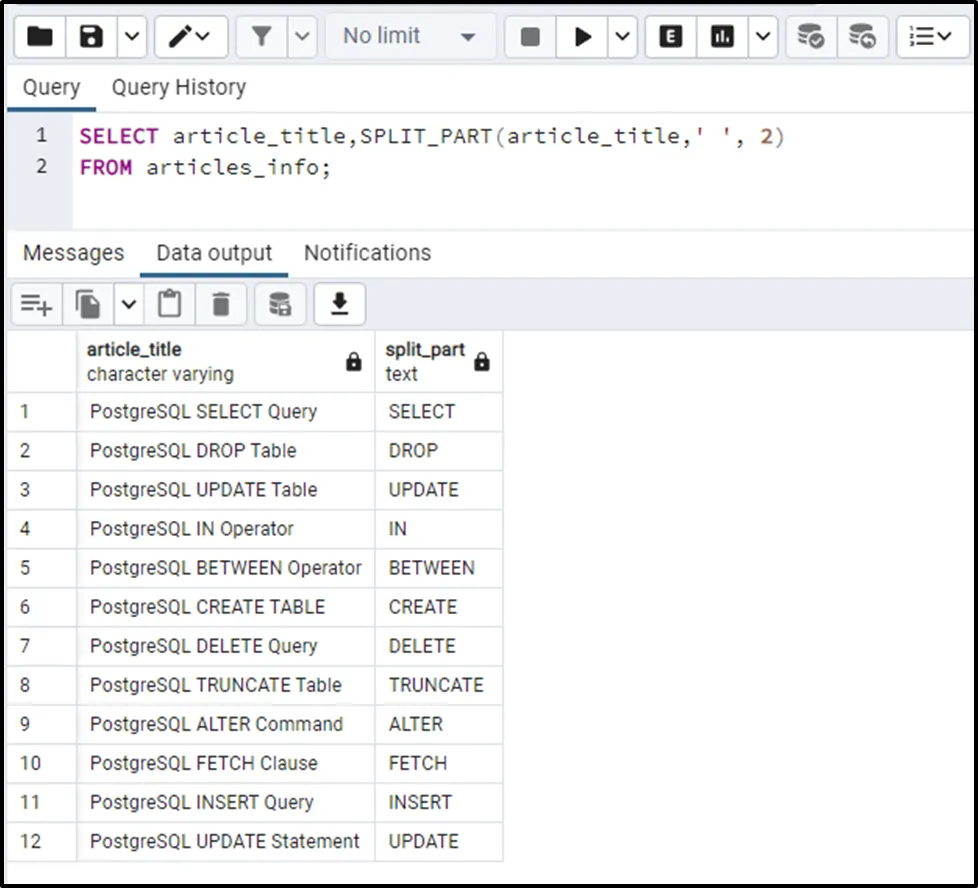Image resolution: width=978 pixels, height=888 pixels.
Task: Run the query with Execute play icon
Action: pos(583,37)
